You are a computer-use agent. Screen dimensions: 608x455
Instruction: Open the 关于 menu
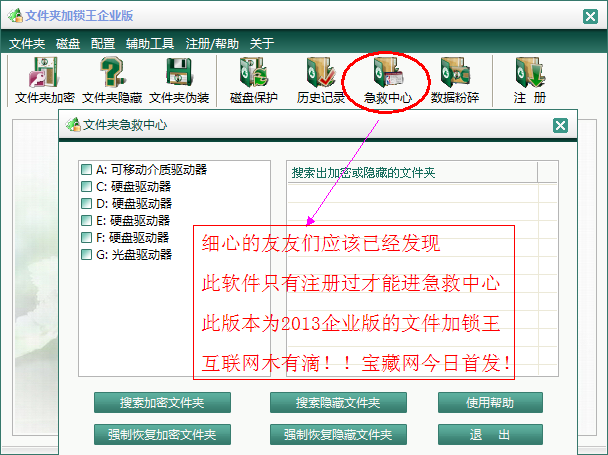262,43
